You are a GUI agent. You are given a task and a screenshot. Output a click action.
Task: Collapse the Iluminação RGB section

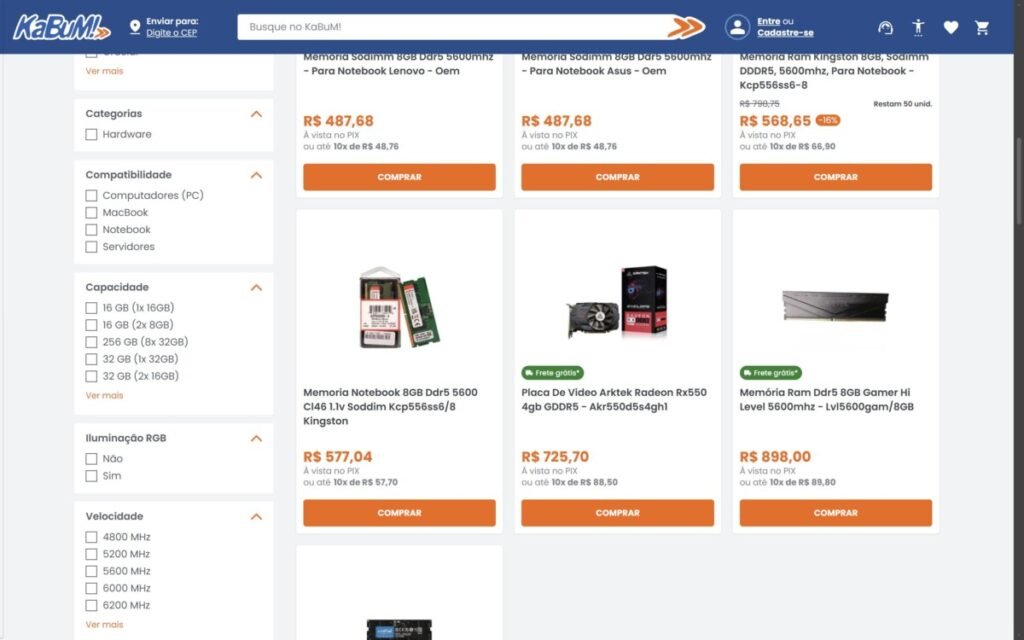(256, 438)
